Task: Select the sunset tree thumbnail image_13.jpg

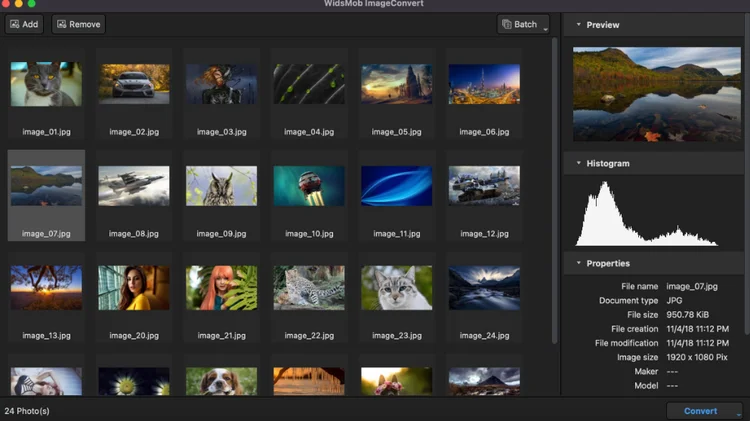Action: [46, 288]
